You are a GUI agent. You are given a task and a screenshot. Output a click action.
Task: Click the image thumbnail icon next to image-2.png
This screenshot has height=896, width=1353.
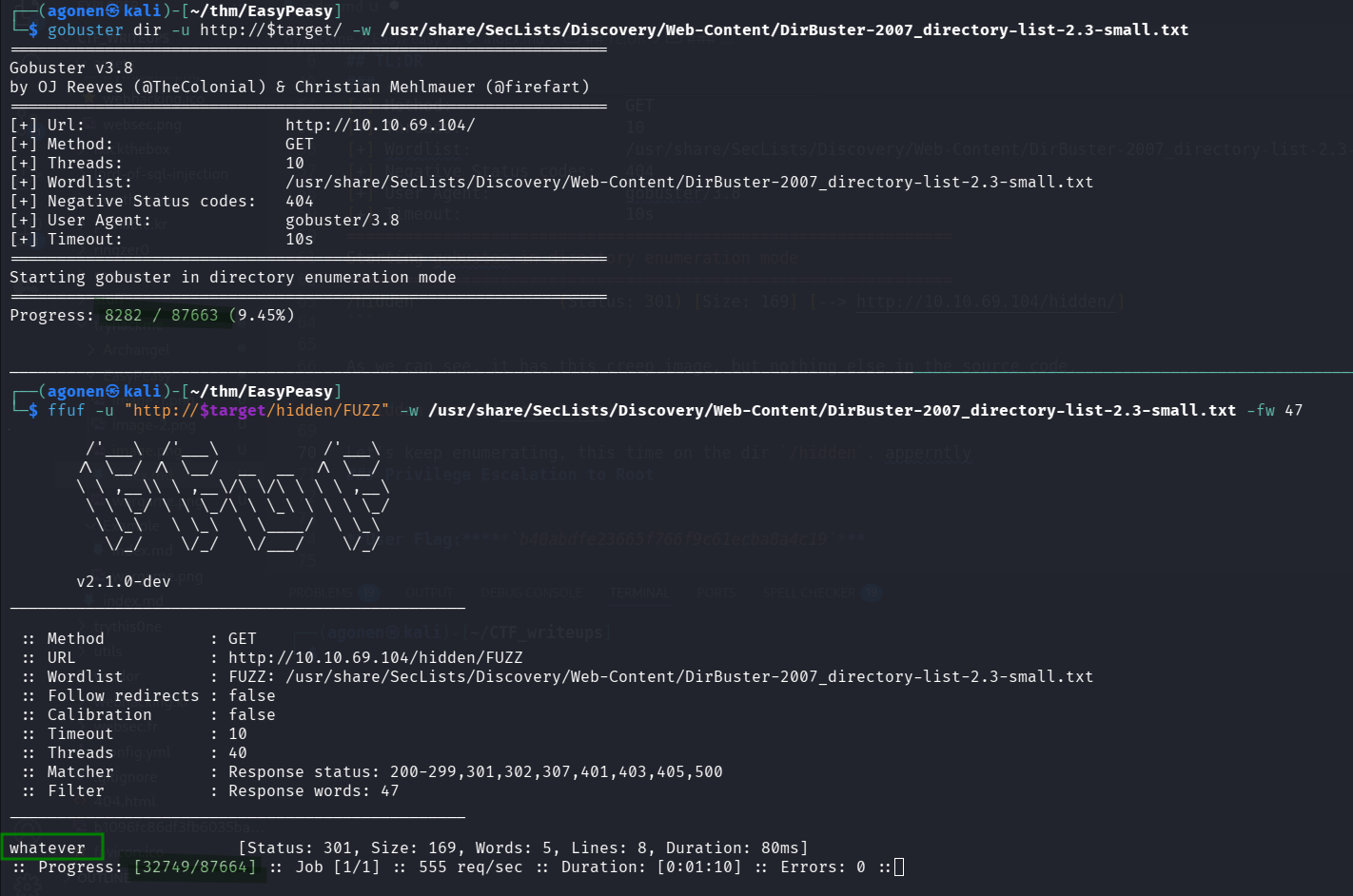(x=101, y=424)
